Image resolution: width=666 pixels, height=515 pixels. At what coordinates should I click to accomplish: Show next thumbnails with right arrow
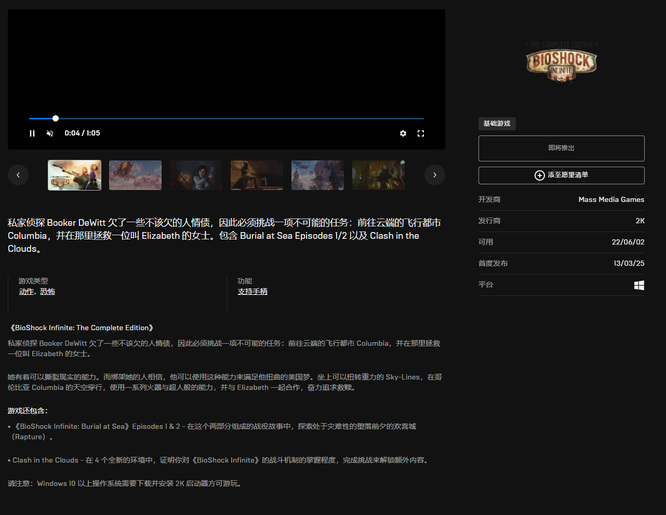[x=435, y=175]
